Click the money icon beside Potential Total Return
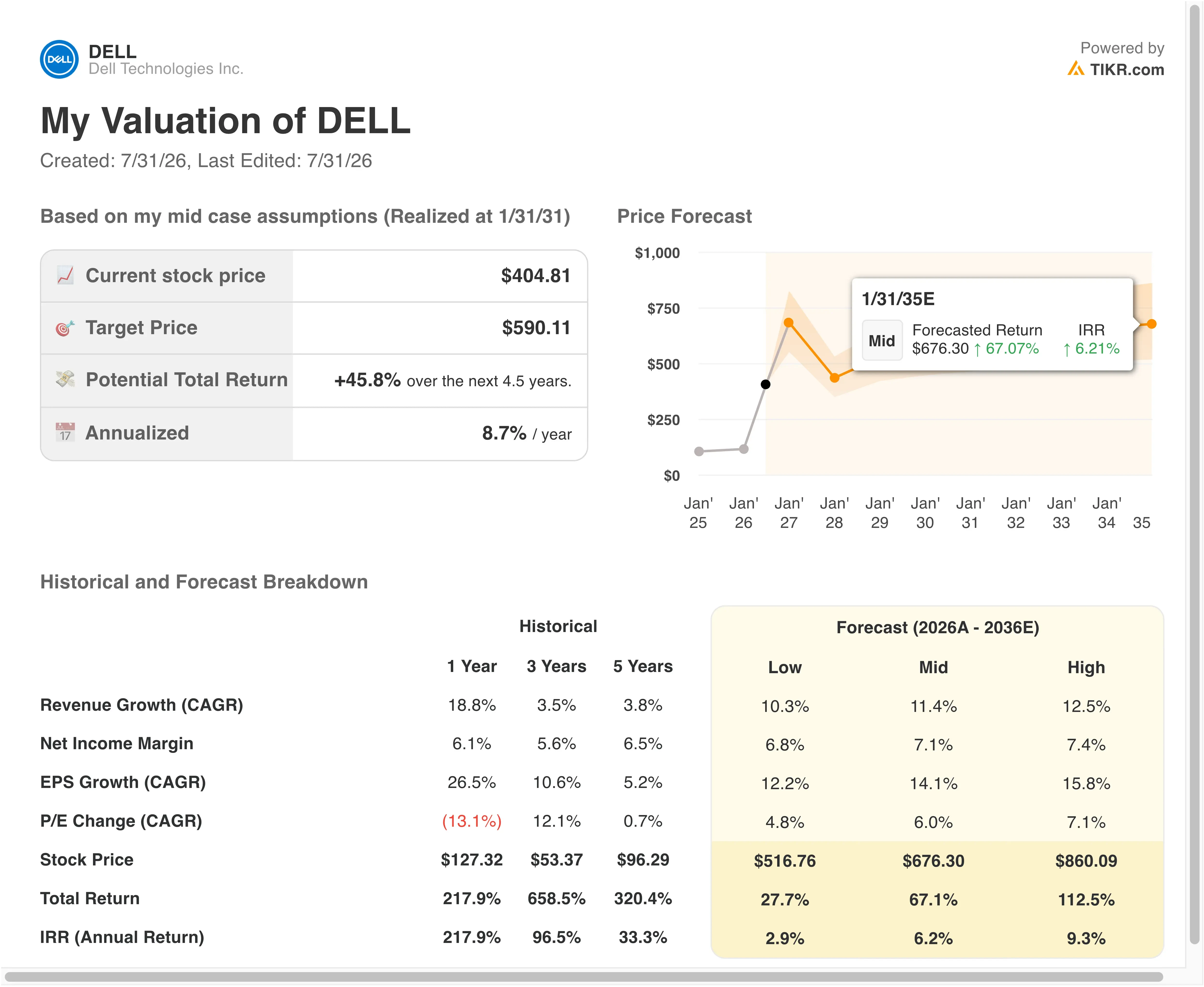The width and height of the screenshot is (1204, 987). point(65,379)
